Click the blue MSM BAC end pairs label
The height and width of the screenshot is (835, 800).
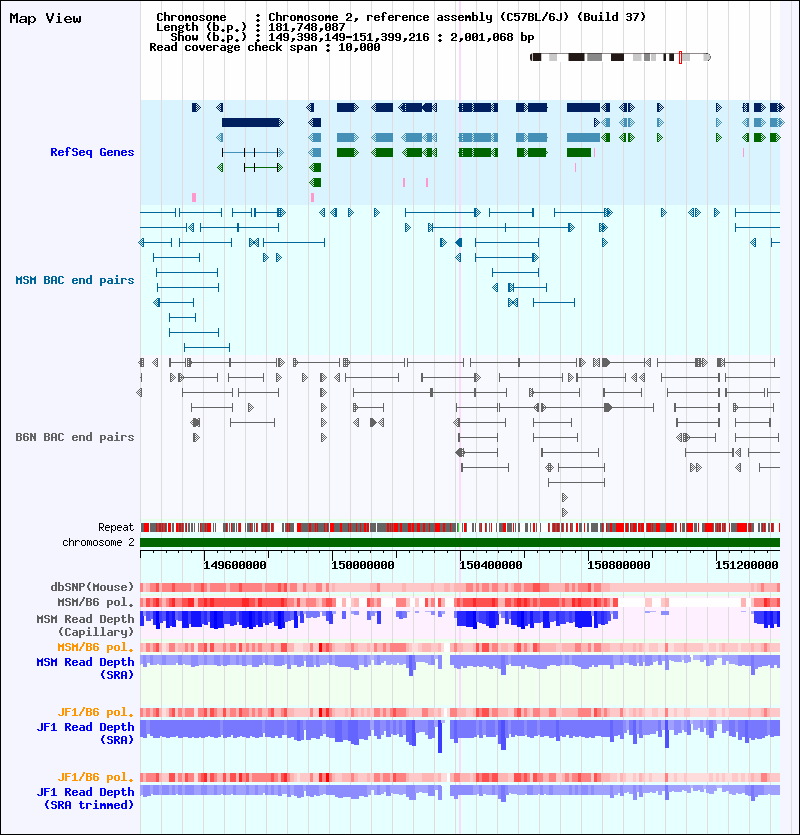tap(75, 280)
